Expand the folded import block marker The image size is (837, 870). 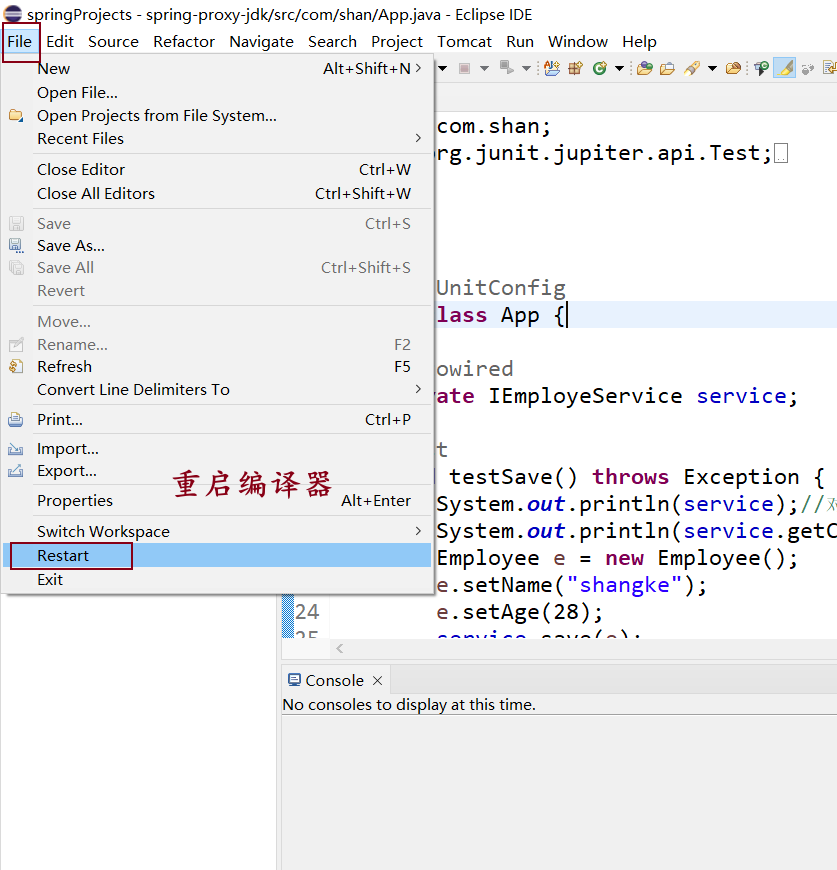(781, 153)
